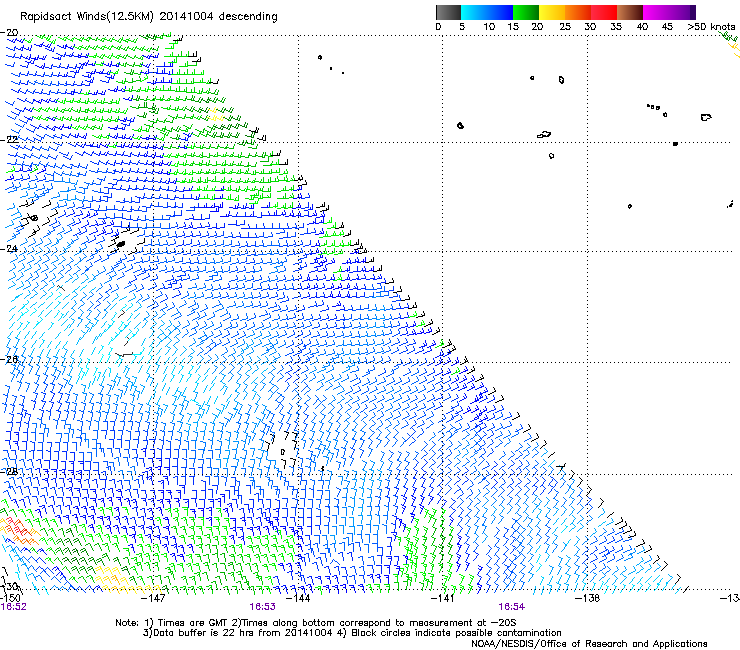Image resolution: width=740 pixels, height=650 pixels.
Task: Click the yellow 20-25 knots legend swatch
Action: coord(552,12)
